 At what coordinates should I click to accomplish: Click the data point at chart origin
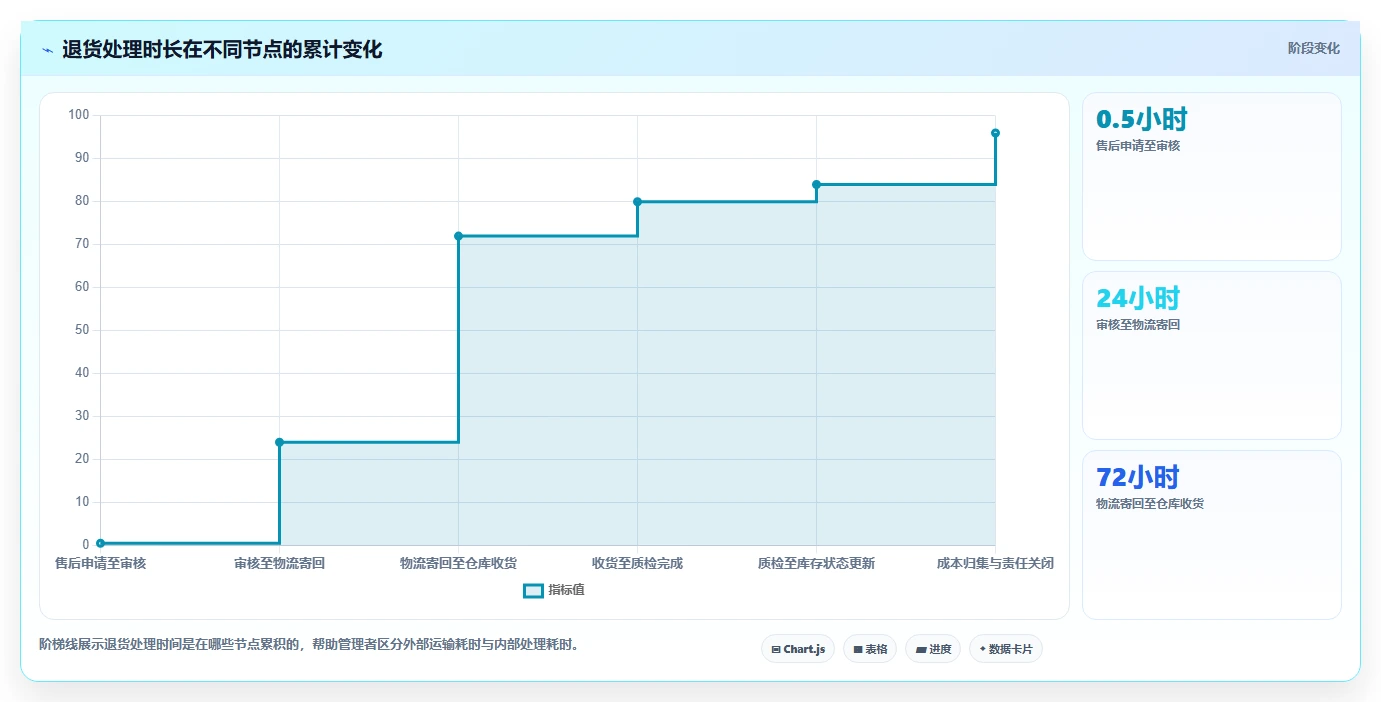tap(100, 543)
